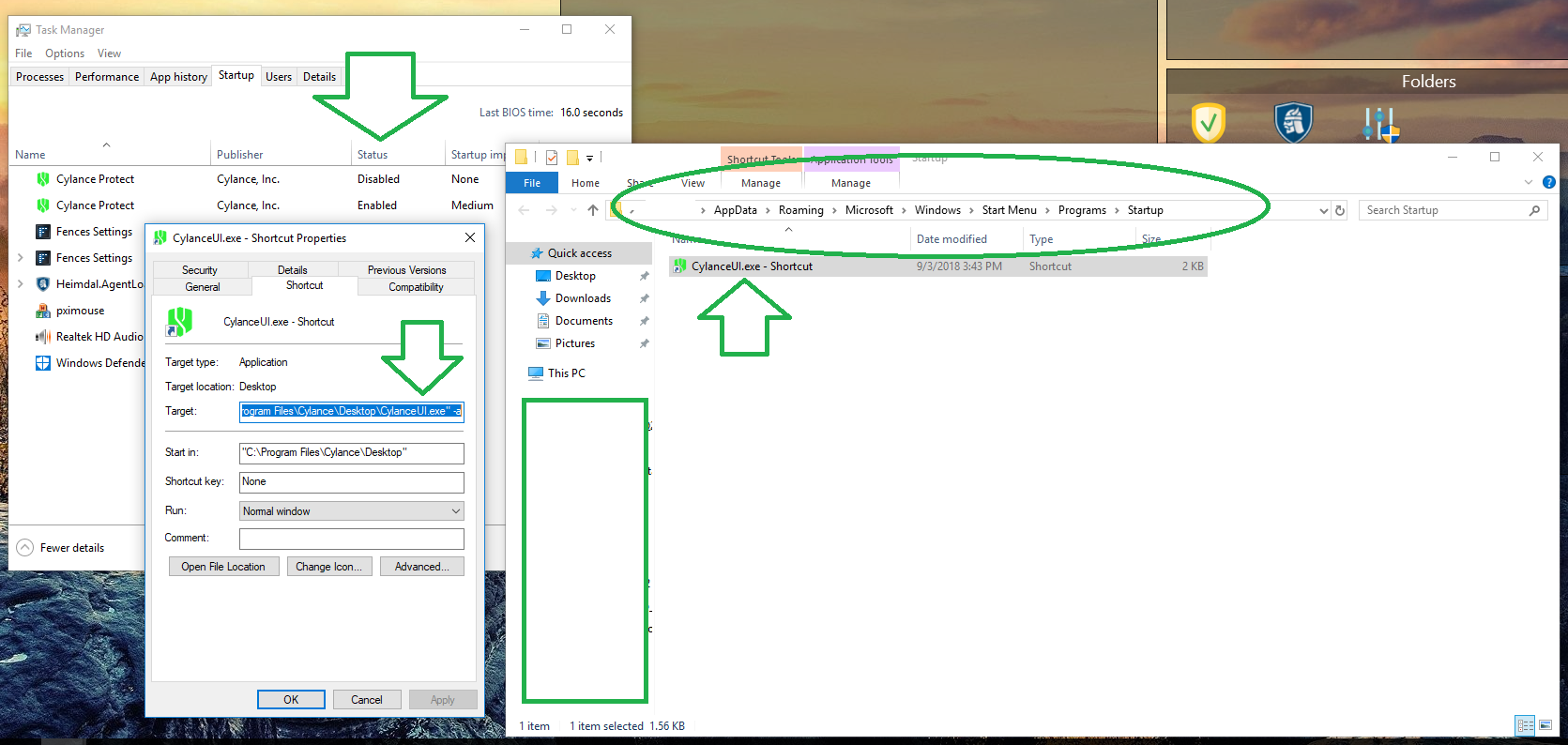Click the Cylance icon in the Disabled startup row
Viewport: 1568px width, 745px height.
[x=43, y=179]
